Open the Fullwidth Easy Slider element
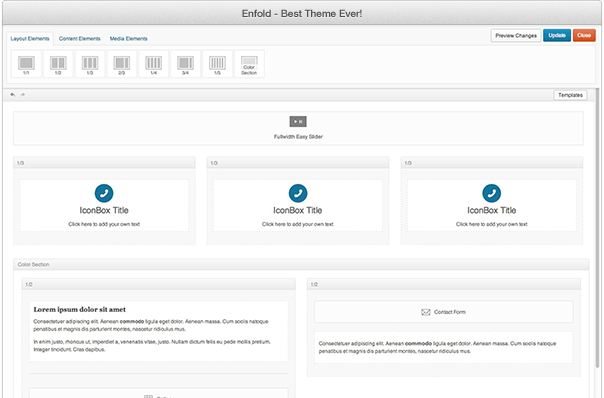This screenshot has width=604, height=398. [298, 128]
